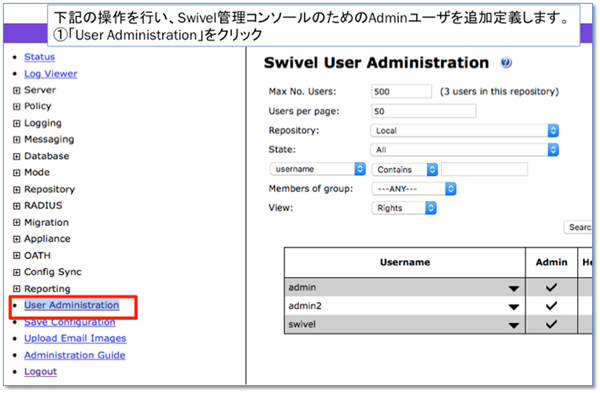Click the Save Configuration link
Viewport: 600px width, 393px height.
[x=70, y=322]
